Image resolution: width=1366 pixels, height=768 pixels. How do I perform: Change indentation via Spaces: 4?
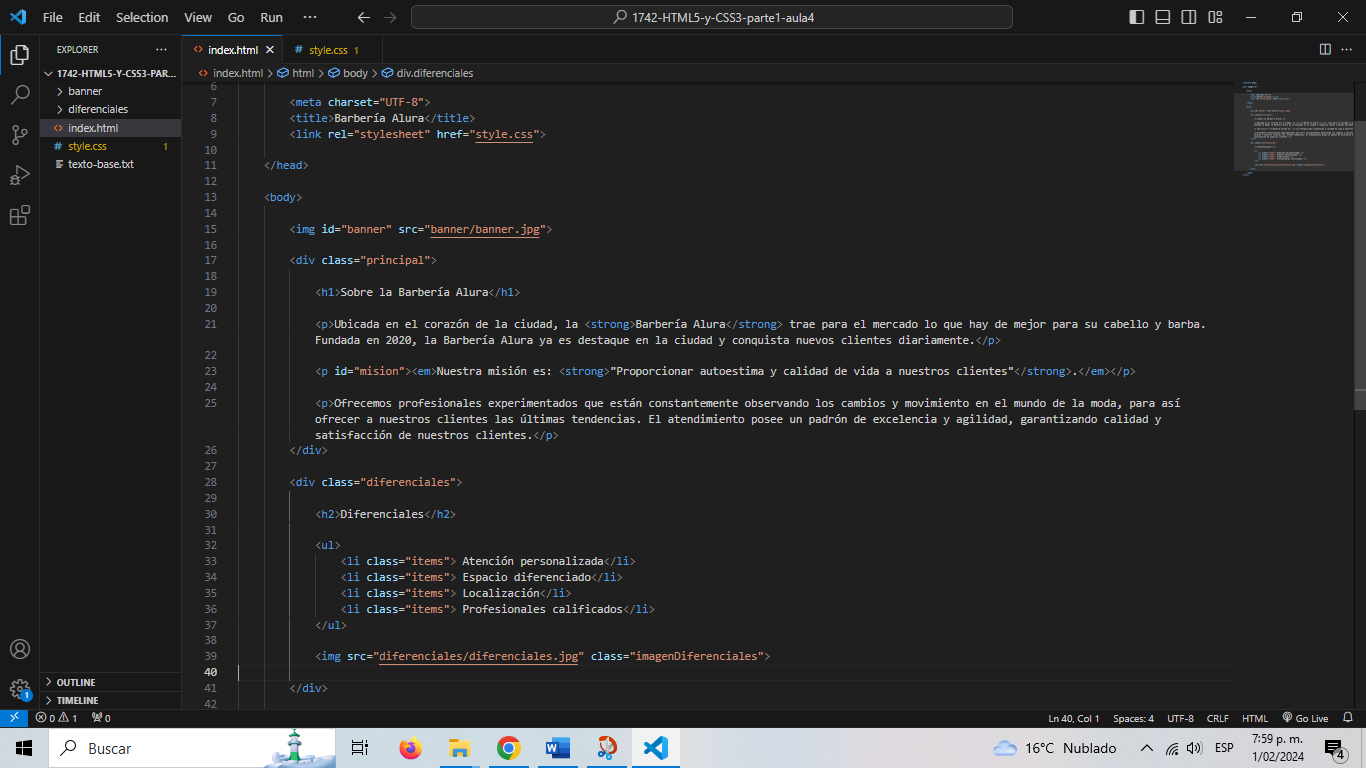1133,718
